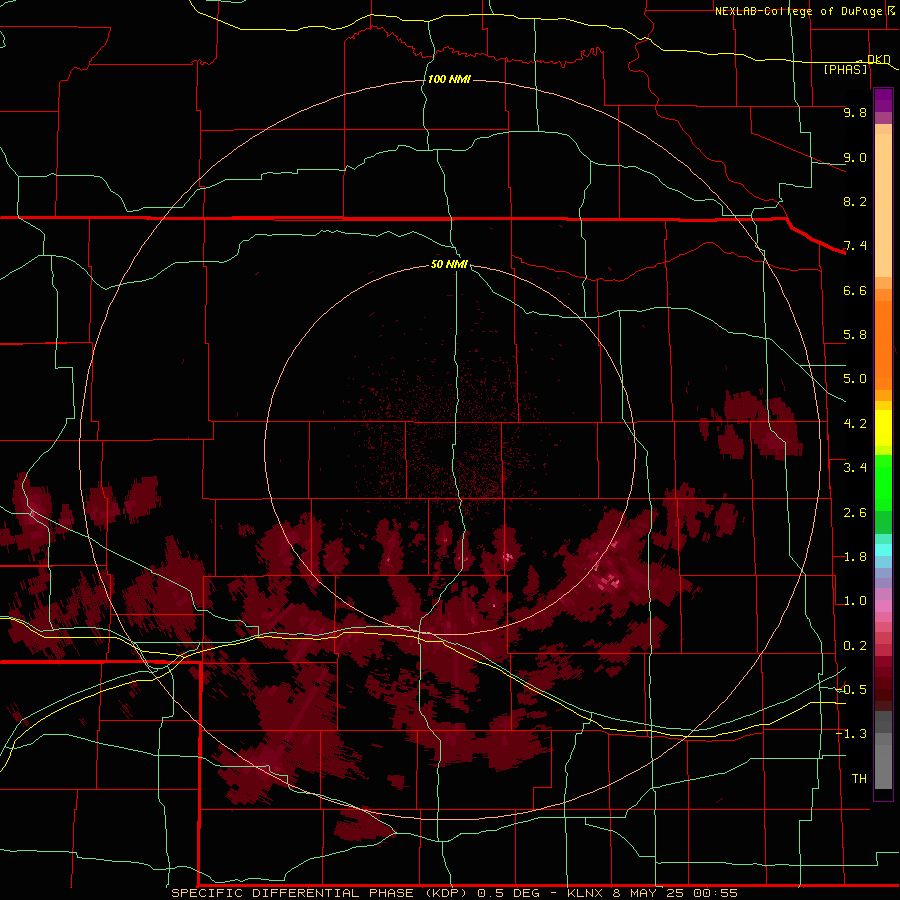Screen dimensions: 900x900
Task: Click the 9.8 color scale value
Action: tap(855, 112)
